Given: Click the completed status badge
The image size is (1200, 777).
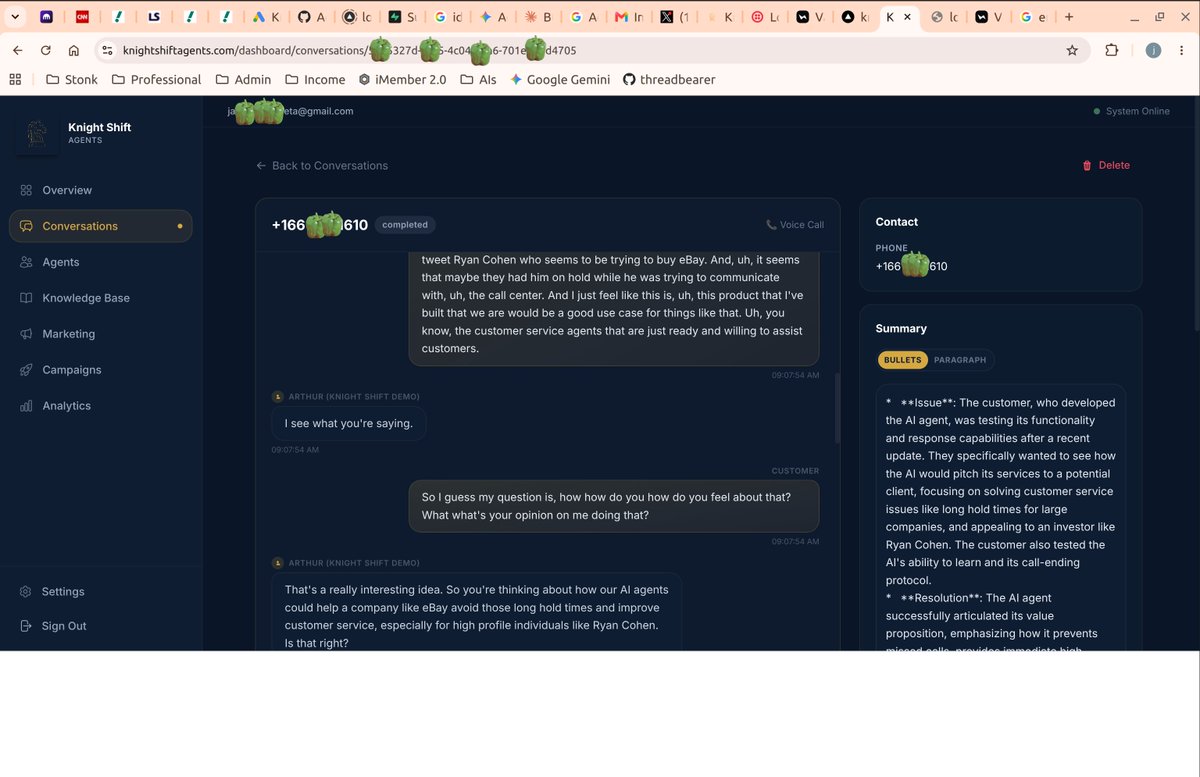Looking at the screenshot, I should pos(405,225).
